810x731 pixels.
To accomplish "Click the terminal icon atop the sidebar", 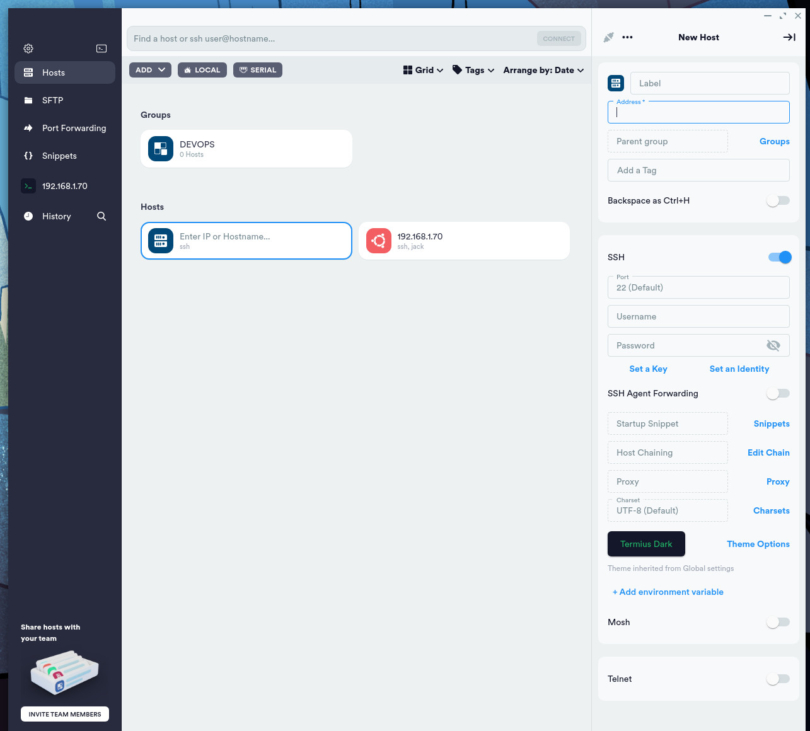I will click(x=101, y=48).
